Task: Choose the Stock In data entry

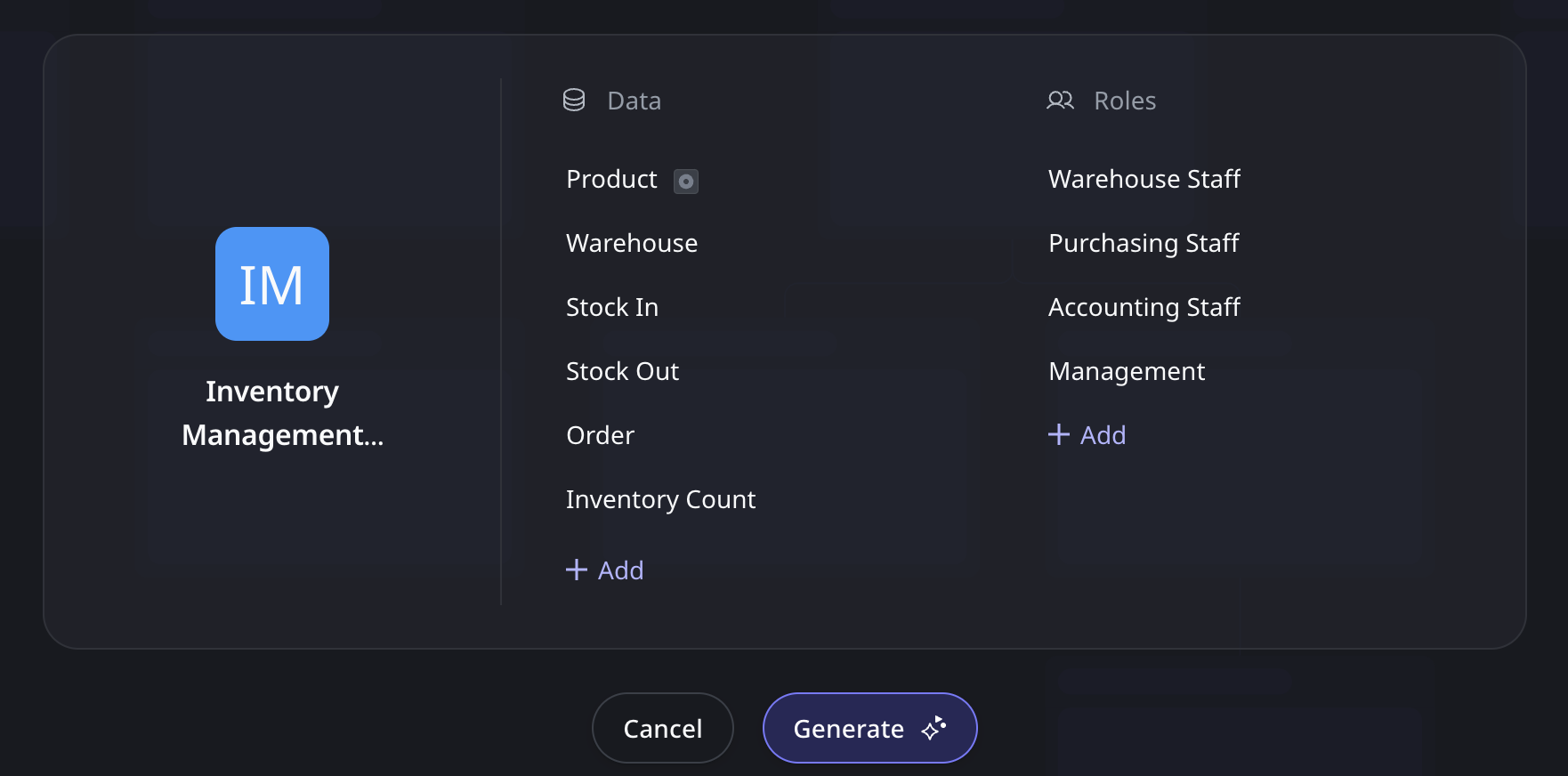Action: point(612,308)
